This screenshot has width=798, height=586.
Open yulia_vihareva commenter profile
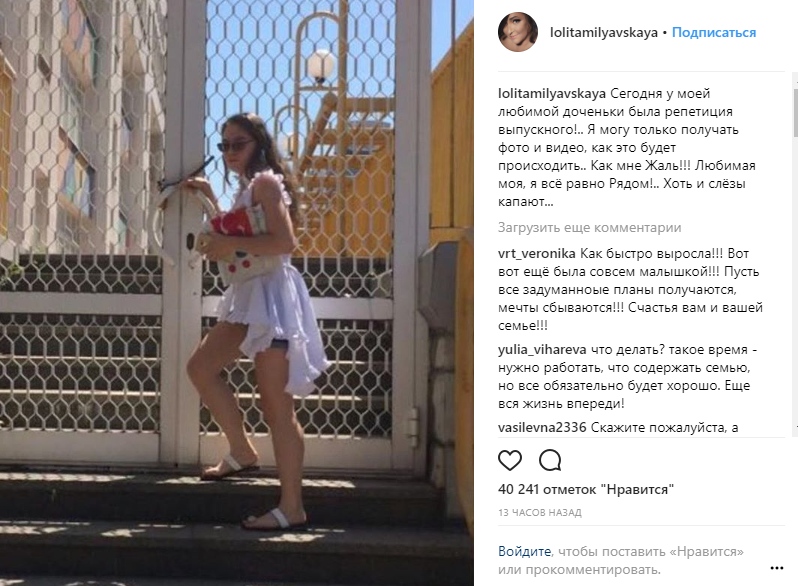[542, 350]
